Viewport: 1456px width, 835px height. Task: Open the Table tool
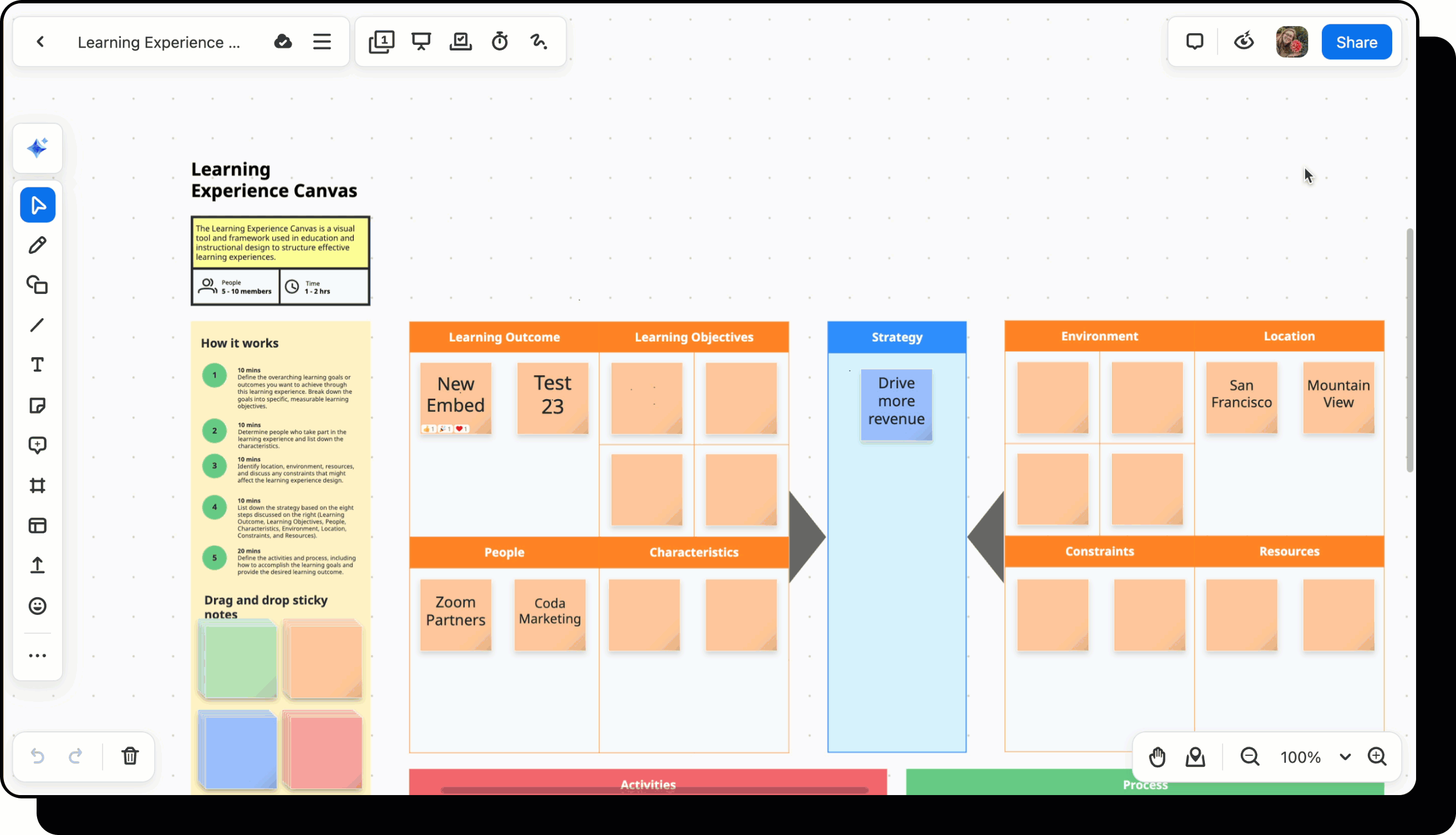(37, 525)
